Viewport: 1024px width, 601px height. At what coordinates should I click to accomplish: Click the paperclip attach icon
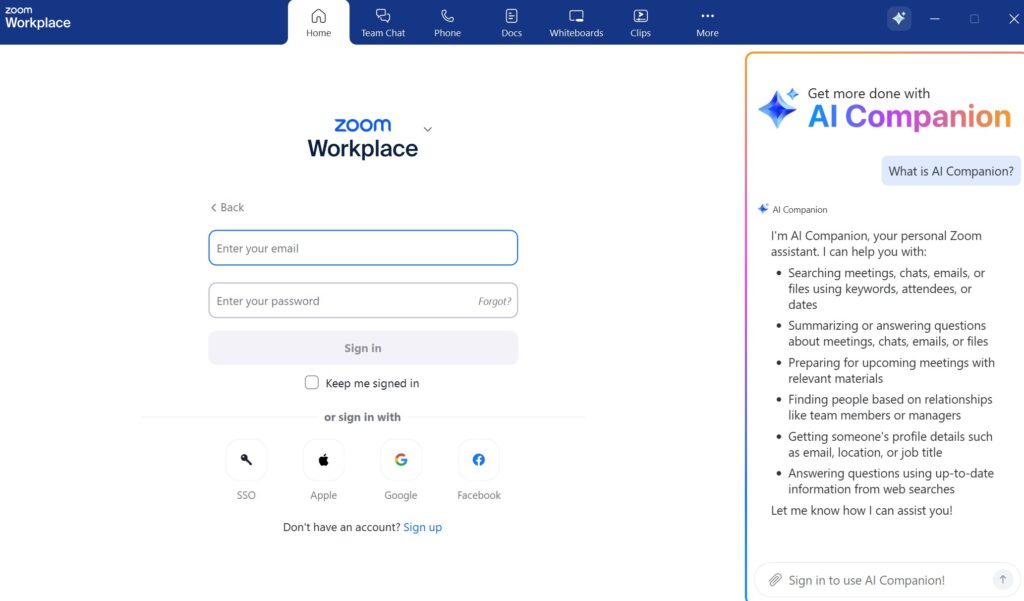(775, 579)
